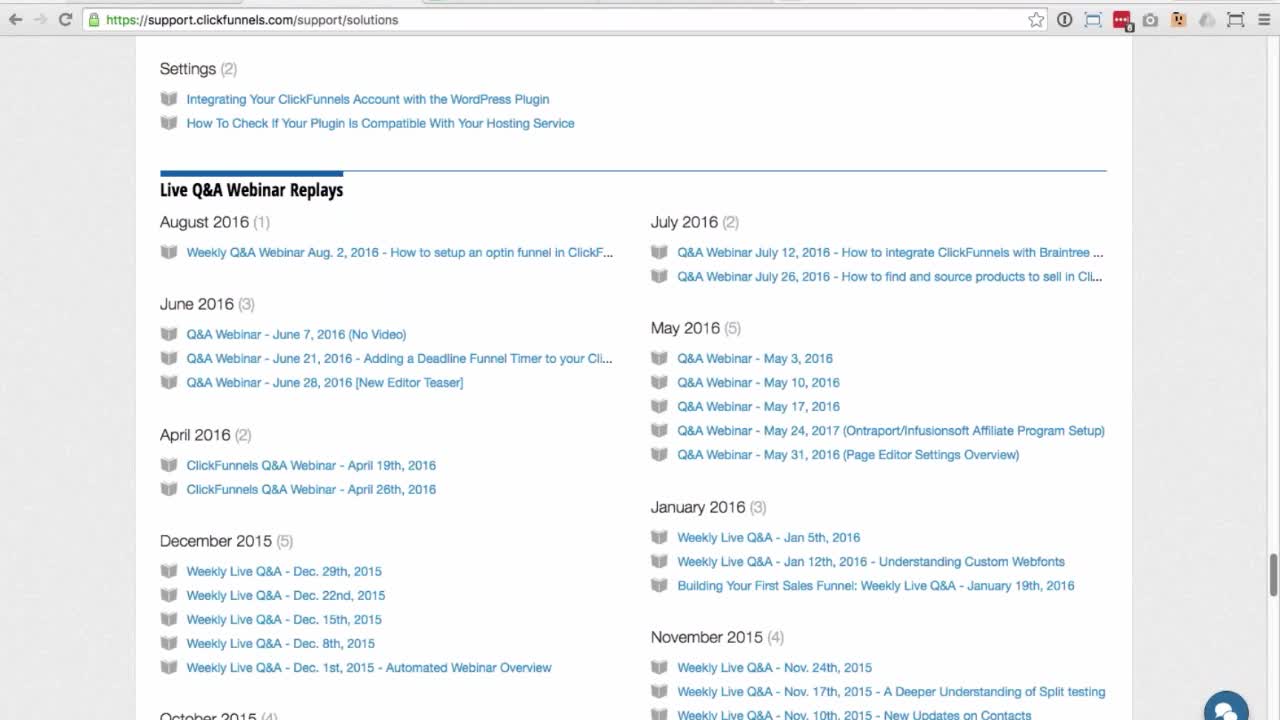Open the red LastPass extension icon
This screenshot has width=1280, height=720.
pos(1122,20)
